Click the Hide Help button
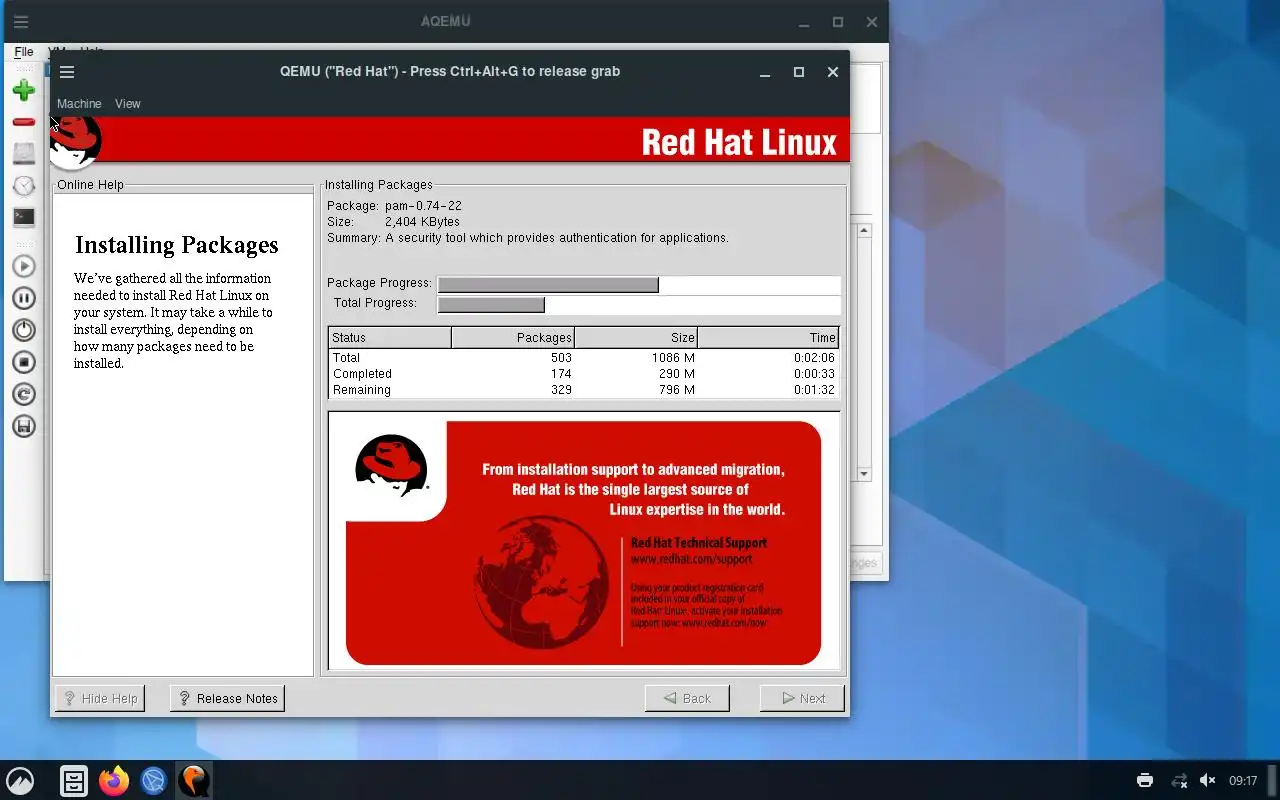Image resolution: width=1280 pixels, height=800 pixels. coord(100,698)
